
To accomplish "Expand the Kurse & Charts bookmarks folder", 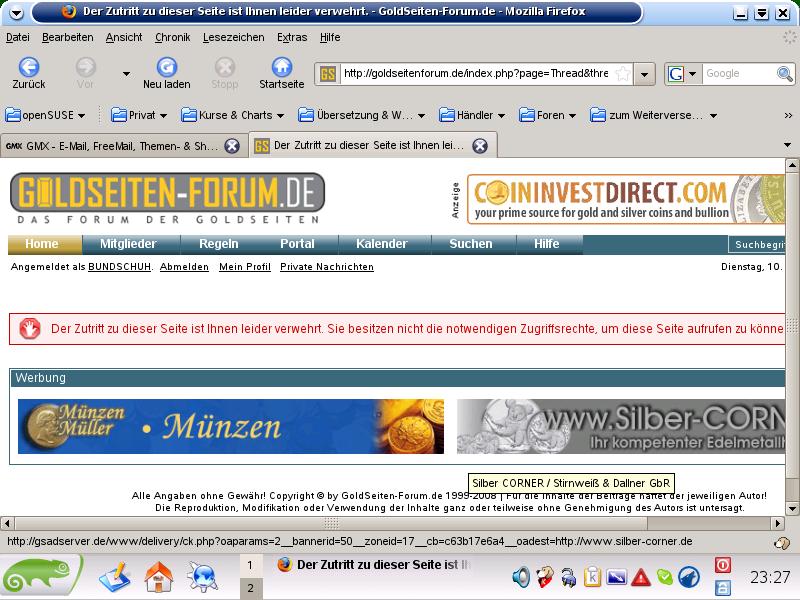I will (232, 115).
